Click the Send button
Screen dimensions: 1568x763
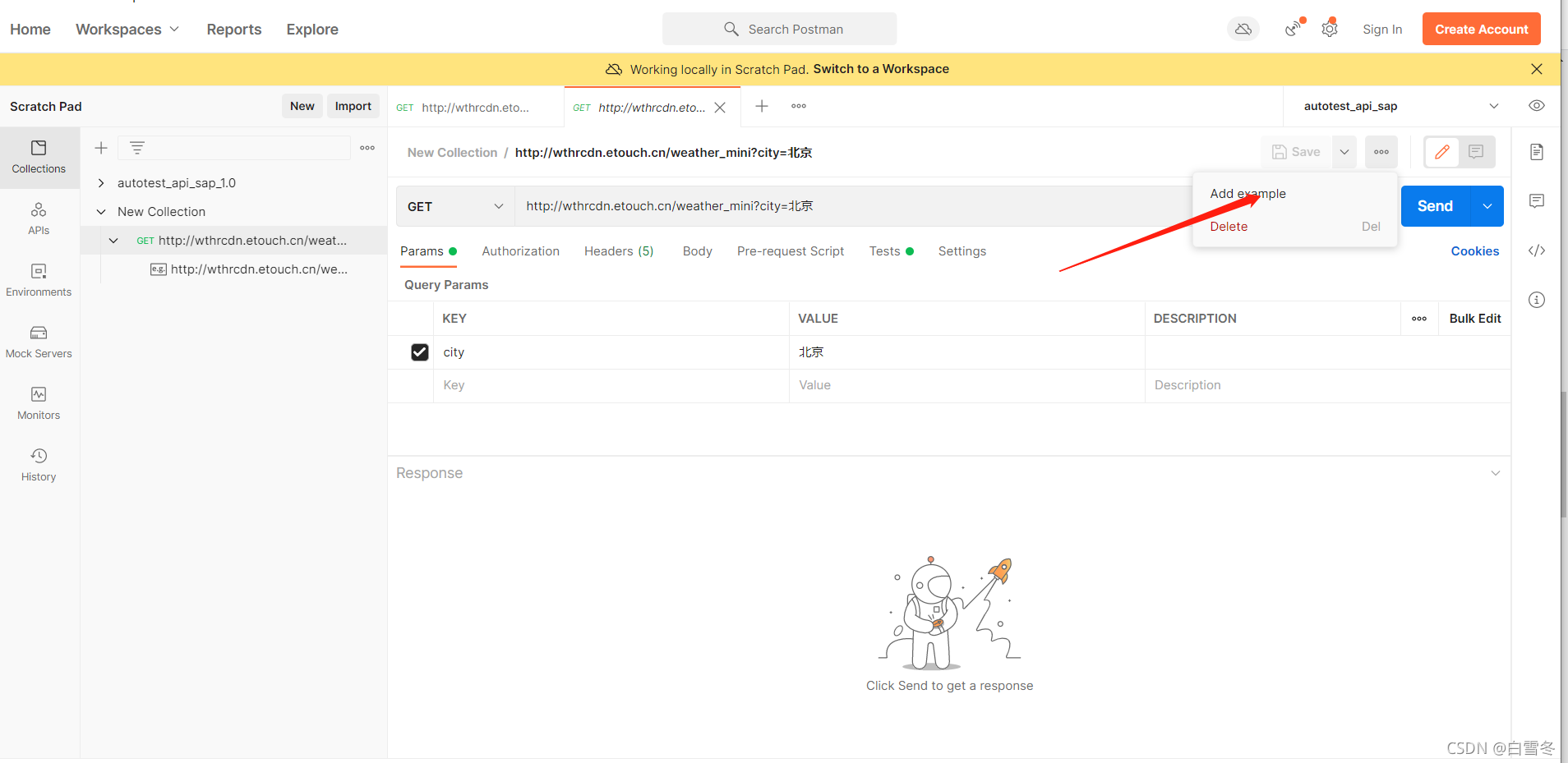click(1435, 206)
